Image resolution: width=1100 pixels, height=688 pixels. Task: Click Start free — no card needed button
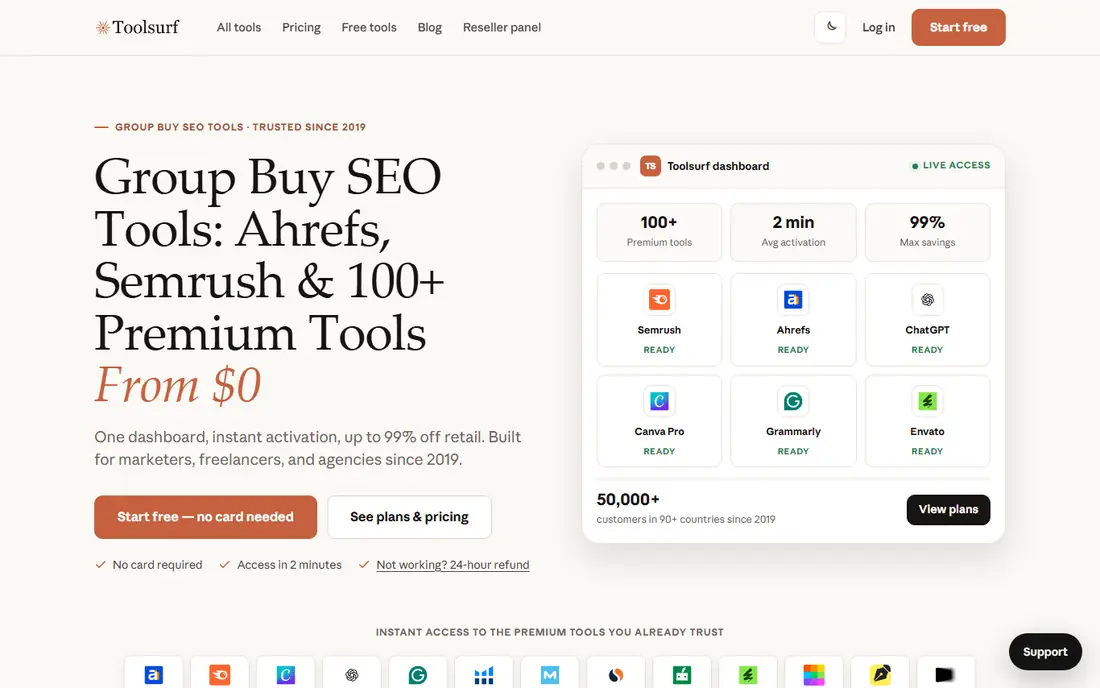[x=206, y=517]
